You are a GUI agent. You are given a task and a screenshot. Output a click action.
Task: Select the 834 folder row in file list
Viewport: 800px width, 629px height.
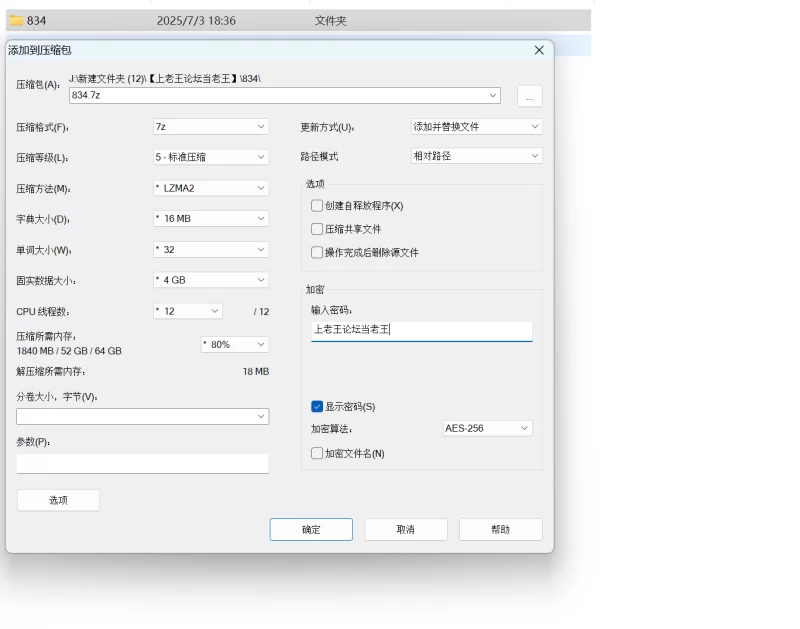(x=298, y=21)
